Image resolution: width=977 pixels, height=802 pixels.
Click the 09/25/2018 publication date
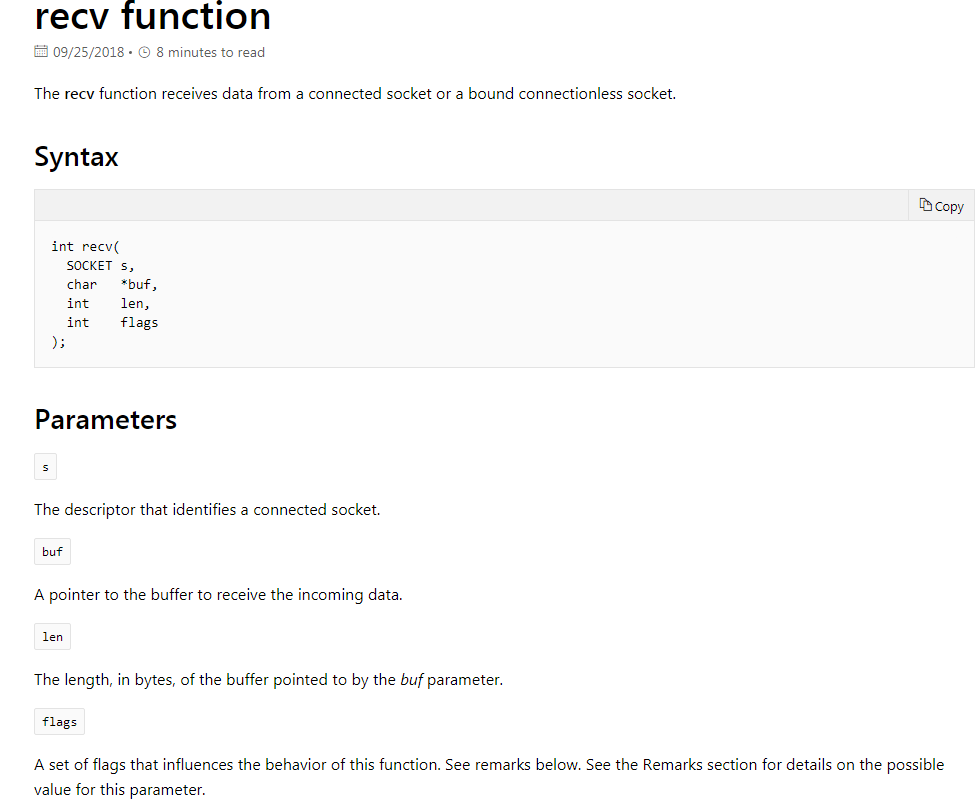(88, 52)
